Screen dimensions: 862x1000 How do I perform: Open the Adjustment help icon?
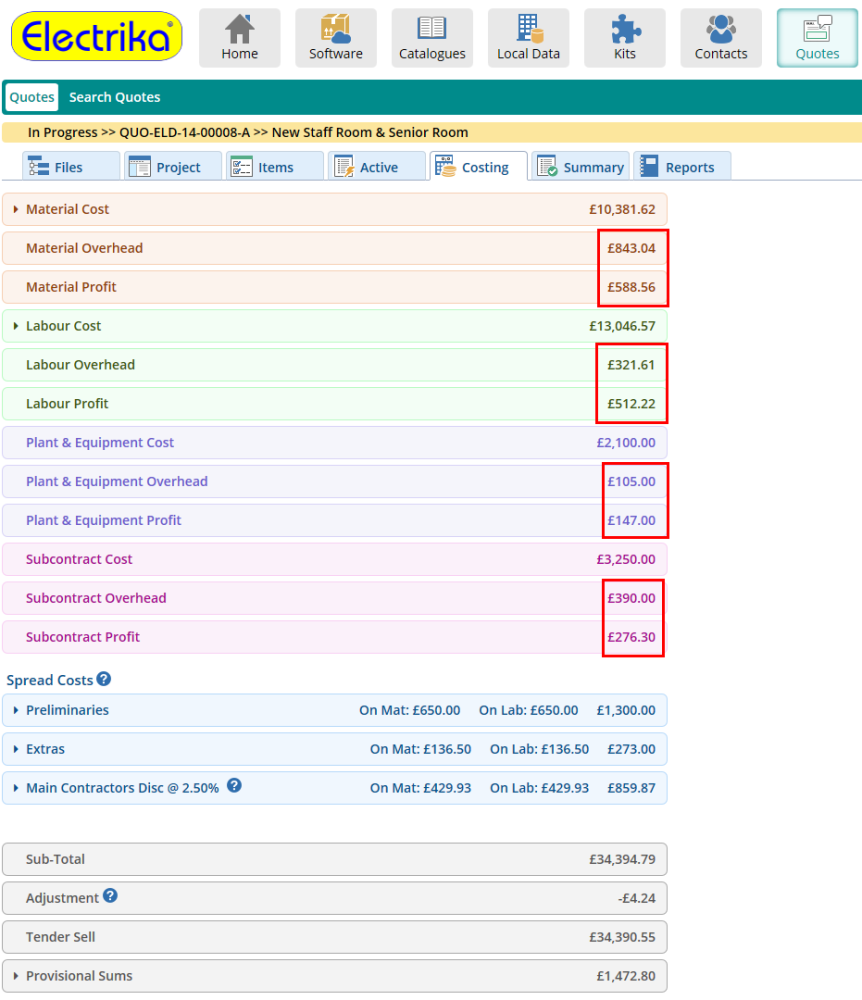(x=110, y=897)
